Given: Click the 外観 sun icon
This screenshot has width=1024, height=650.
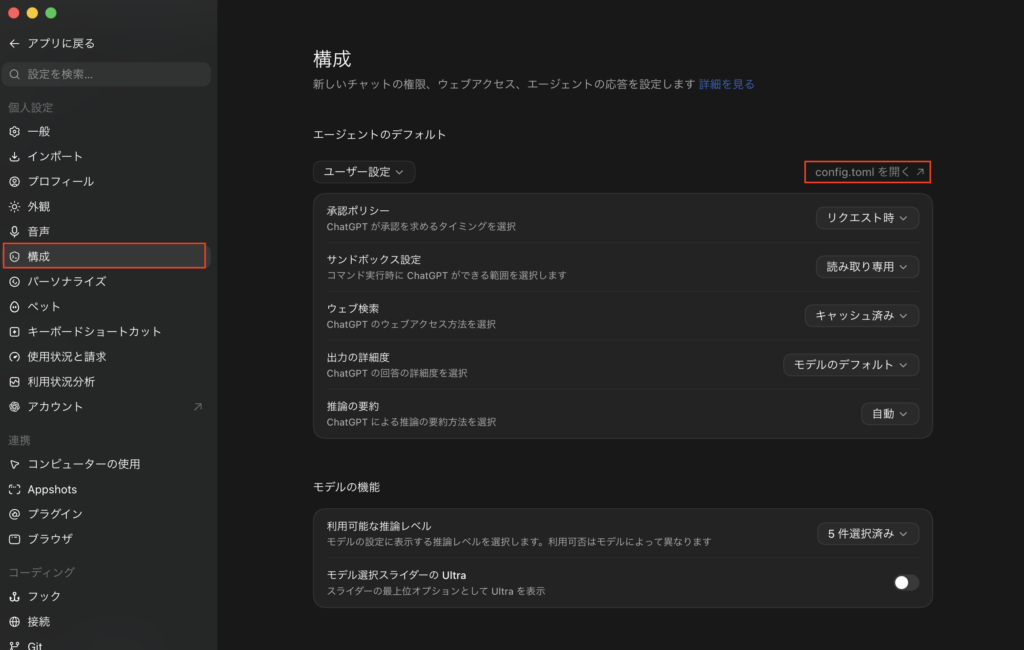Looking at the screenshot, I should coord(14,206).
